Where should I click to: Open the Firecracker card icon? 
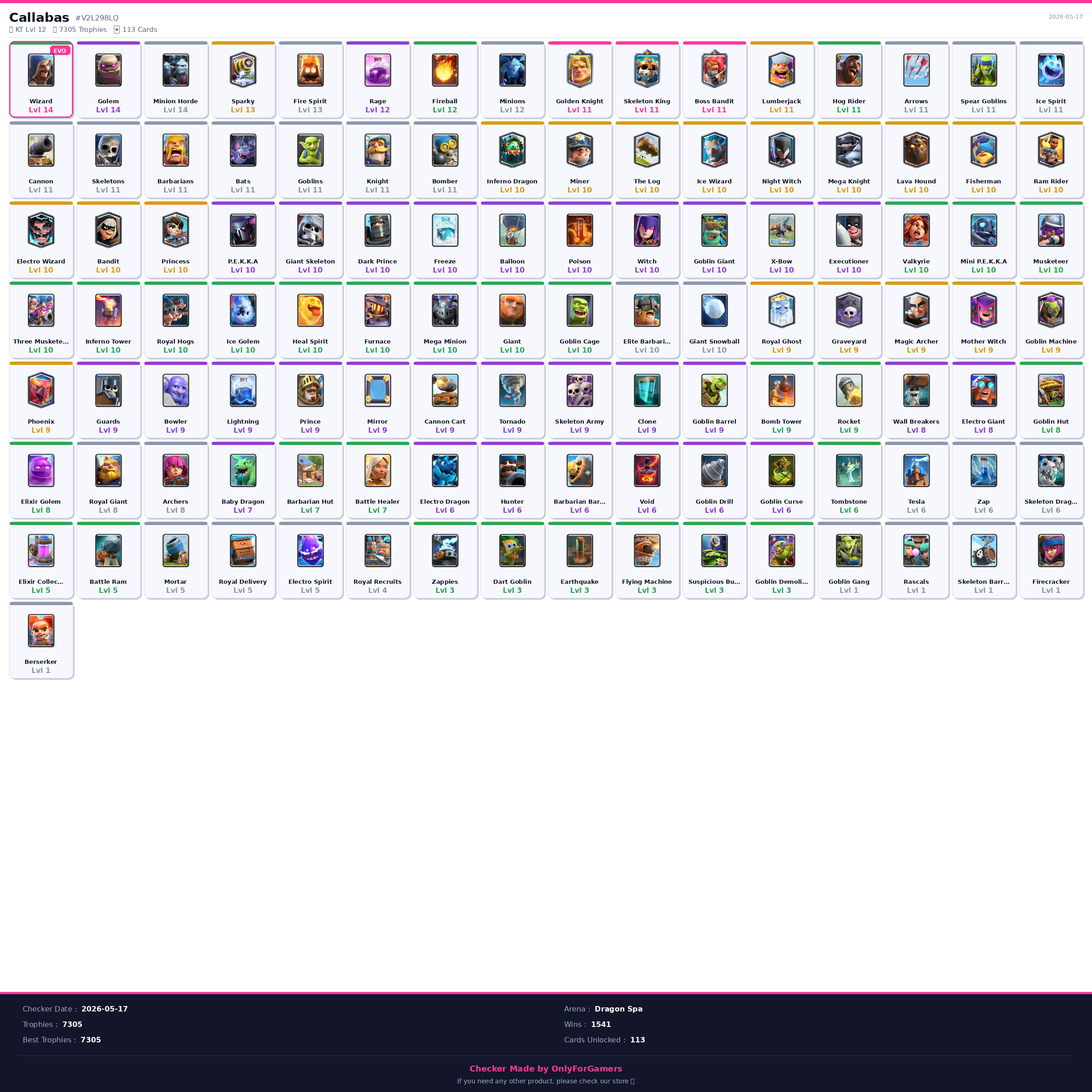(1051, 551)
